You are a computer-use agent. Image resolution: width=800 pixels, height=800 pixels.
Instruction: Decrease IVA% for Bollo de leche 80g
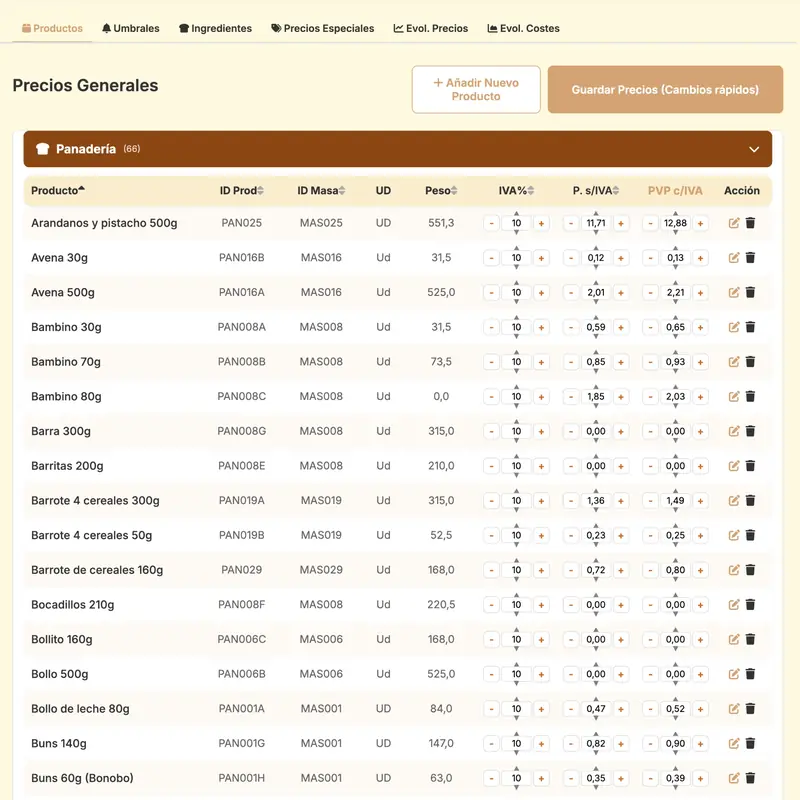[x=491, y=709]
